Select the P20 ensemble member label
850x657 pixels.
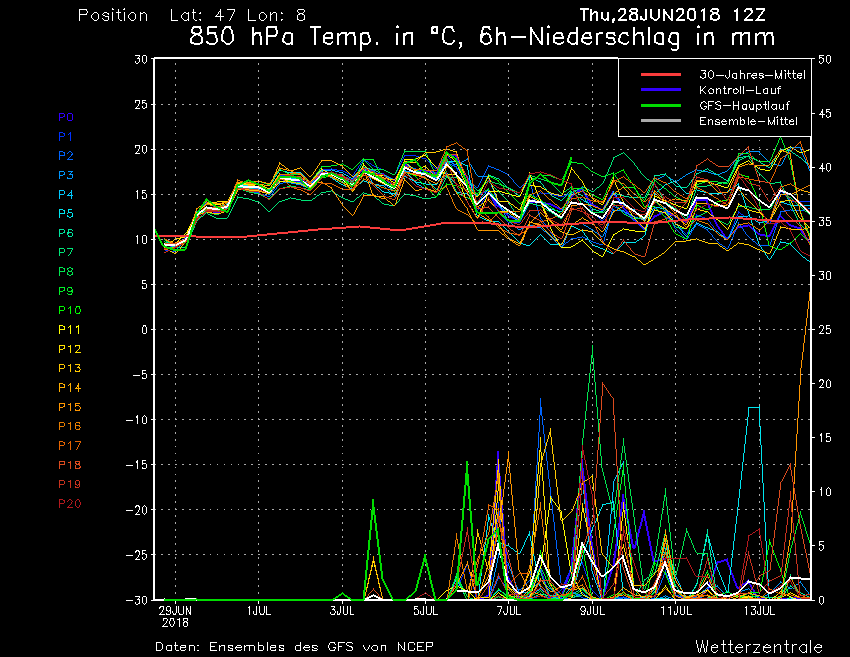click(69, 503)
